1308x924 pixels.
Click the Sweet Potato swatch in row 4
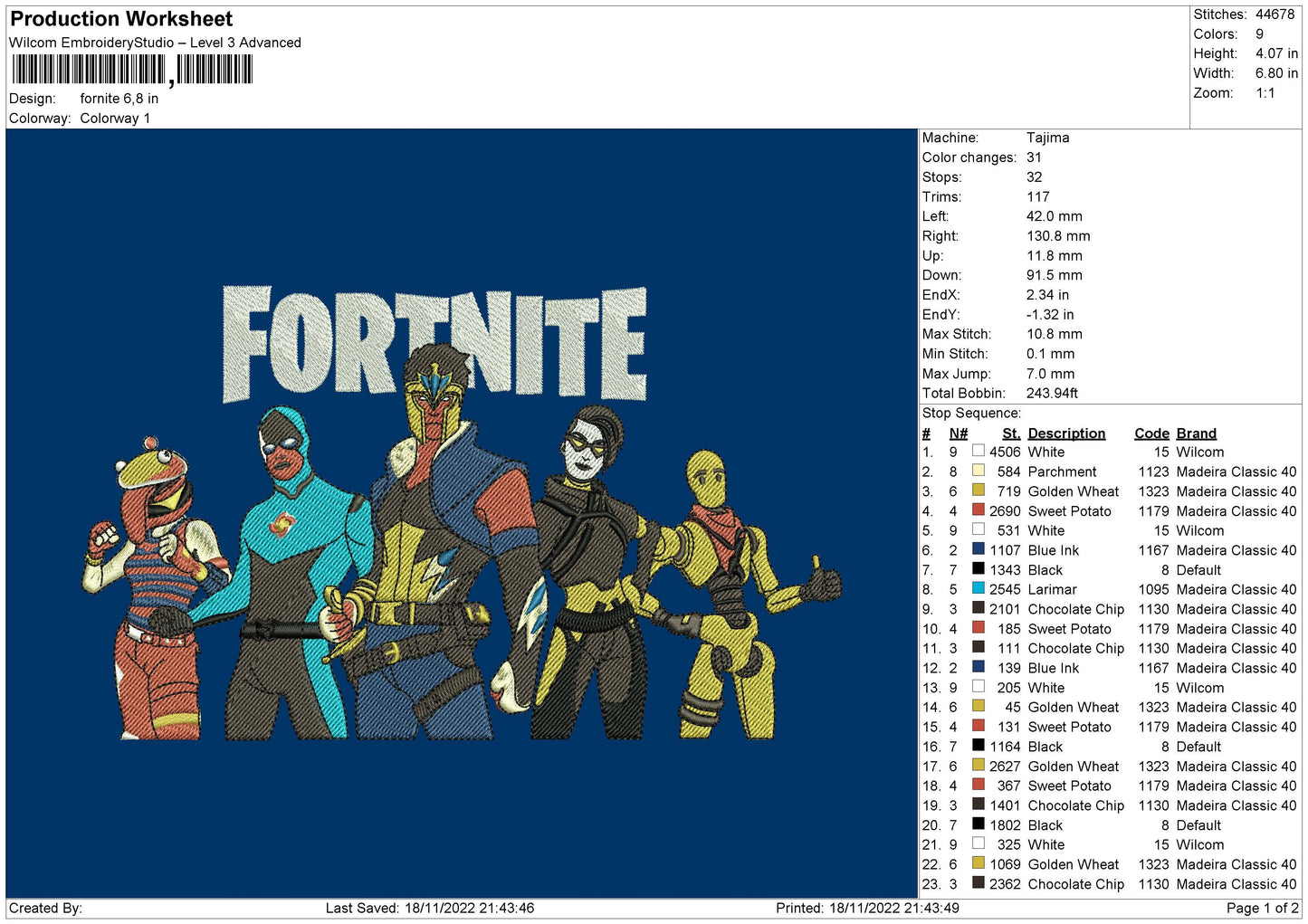coord(979,510)
